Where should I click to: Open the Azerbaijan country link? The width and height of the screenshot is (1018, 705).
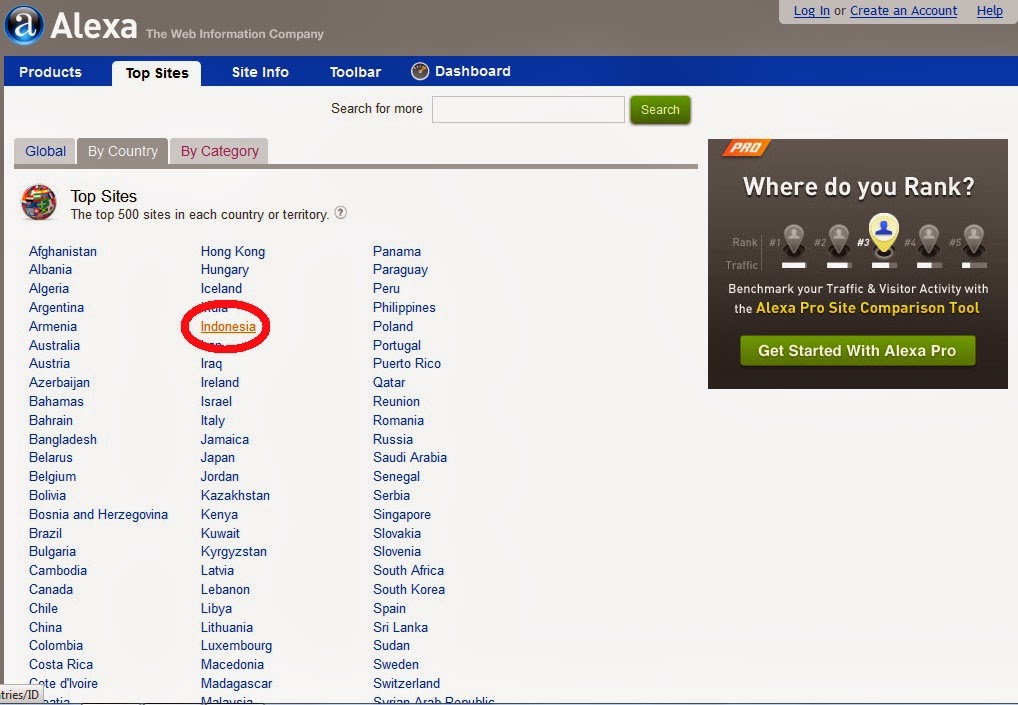click(x=59, y=382)
